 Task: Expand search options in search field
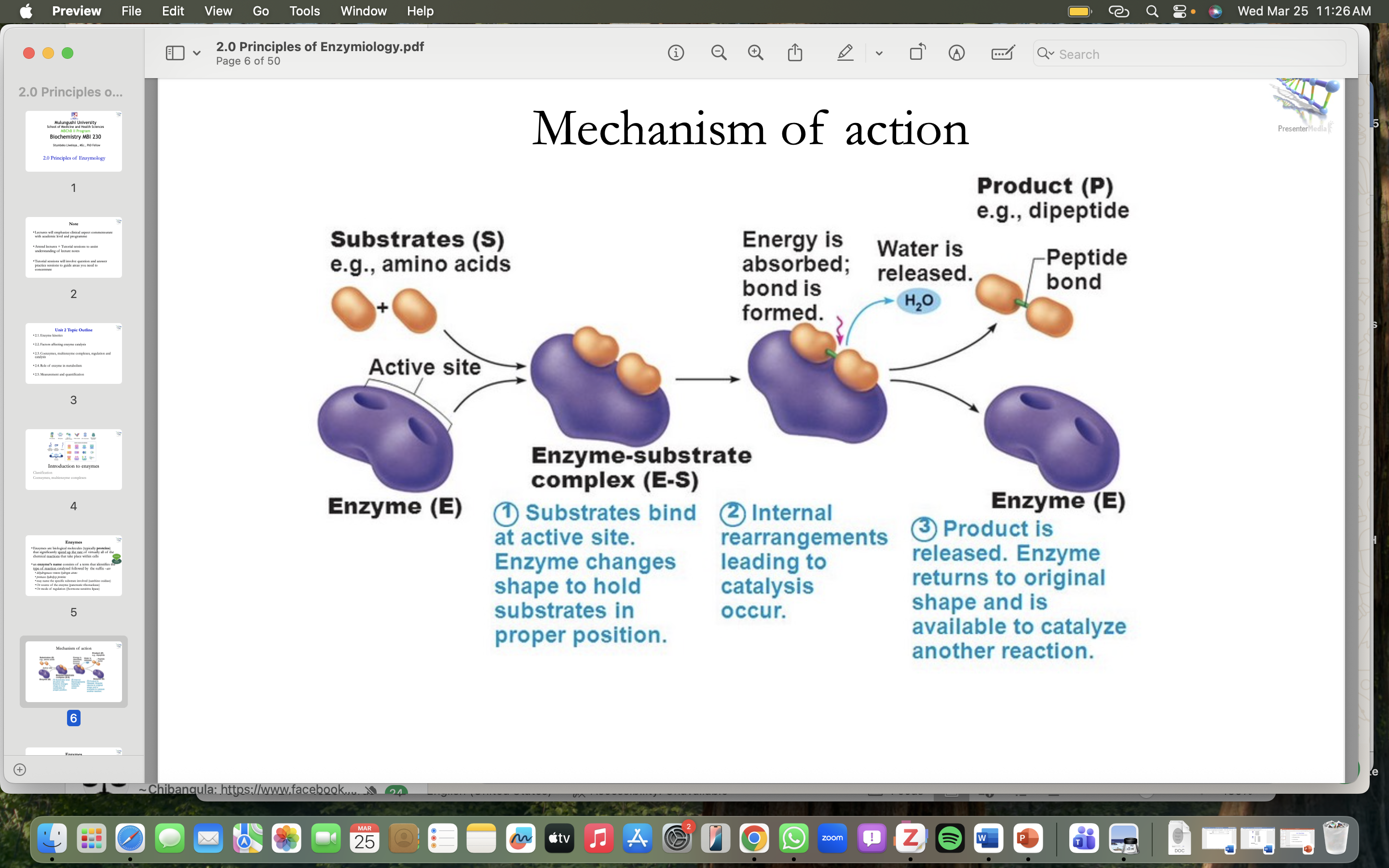tap(1046, 54)
